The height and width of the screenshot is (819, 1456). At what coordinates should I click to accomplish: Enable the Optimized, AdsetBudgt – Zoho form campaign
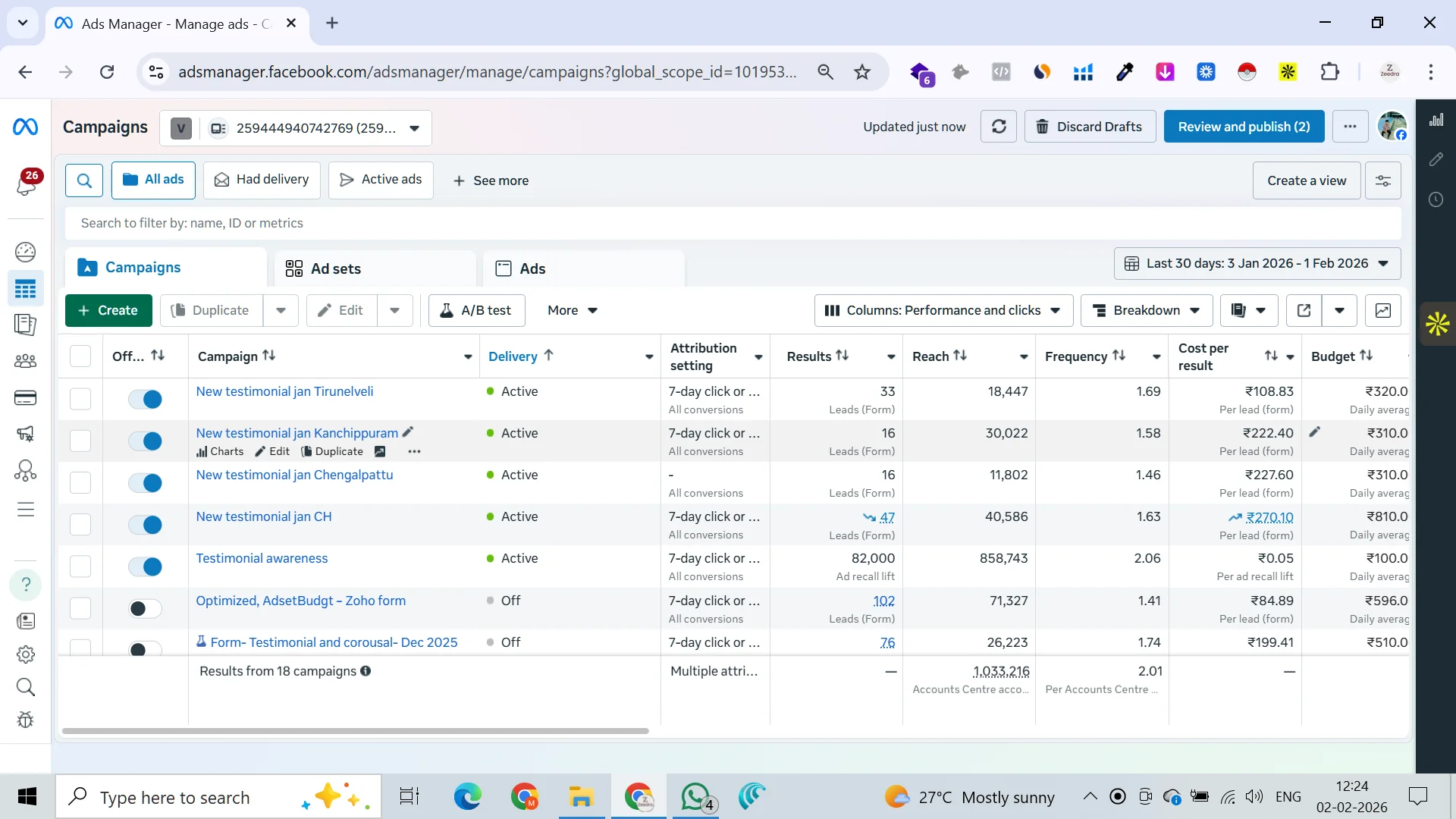click(145, 607)
